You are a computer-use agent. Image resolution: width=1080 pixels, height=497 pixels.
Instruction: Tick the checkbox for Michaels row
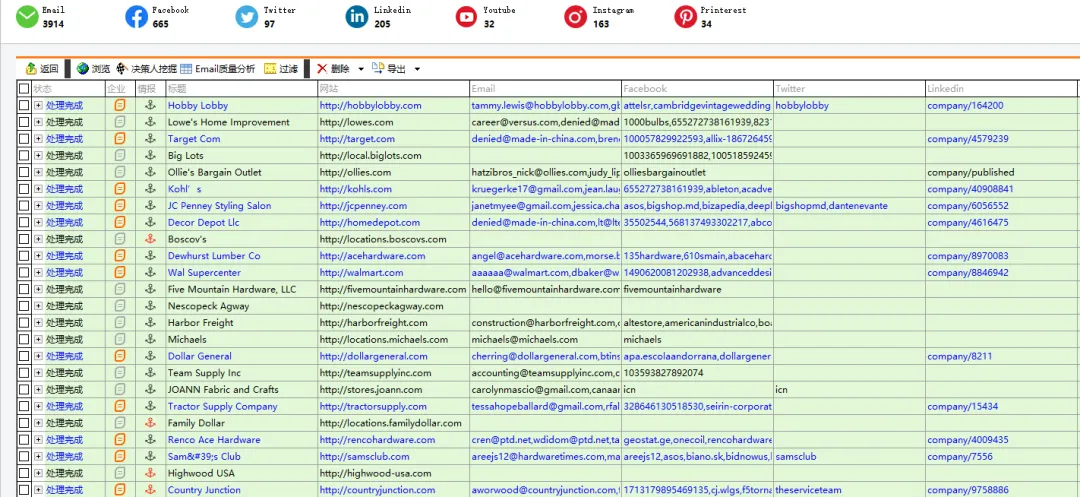(24, 339)
